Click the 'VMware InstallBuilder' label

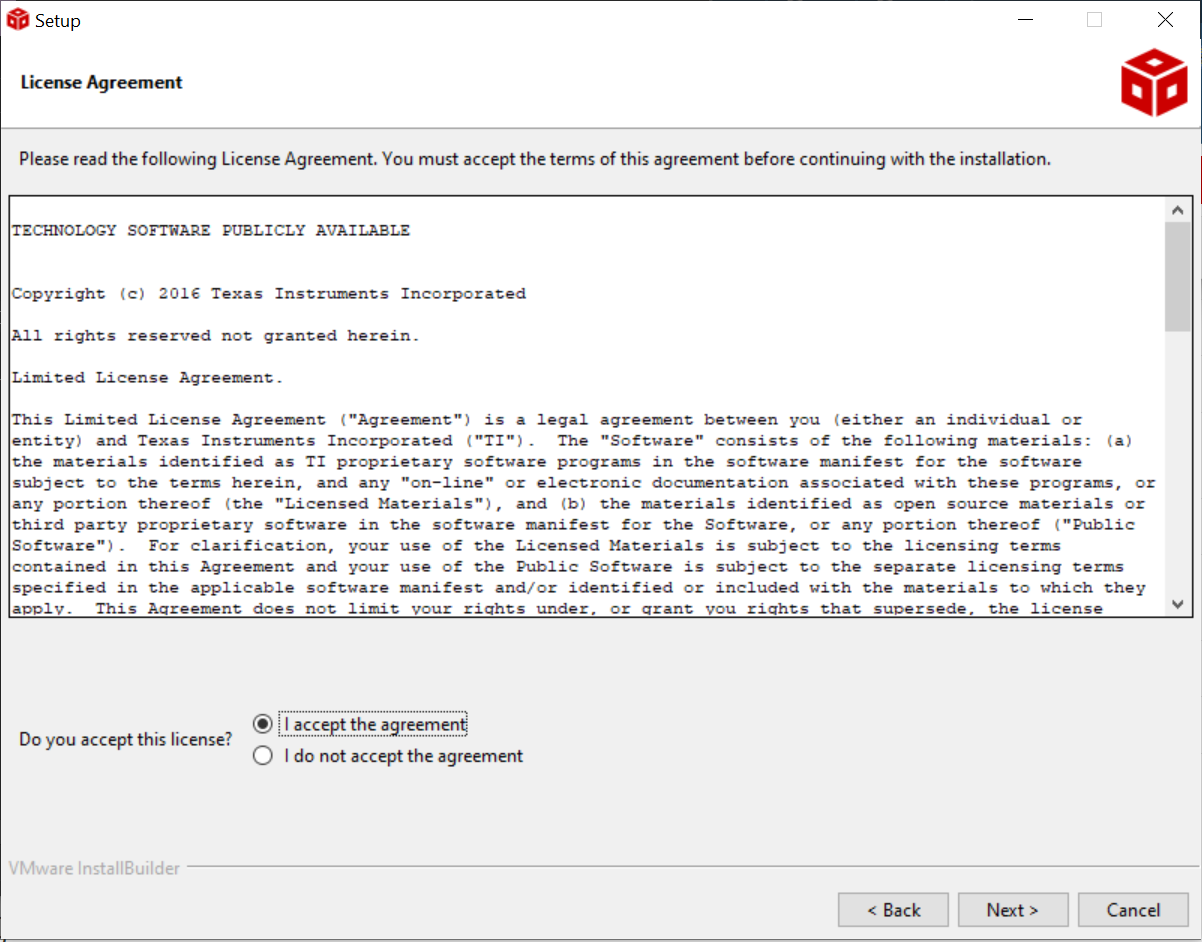(94, 868)
